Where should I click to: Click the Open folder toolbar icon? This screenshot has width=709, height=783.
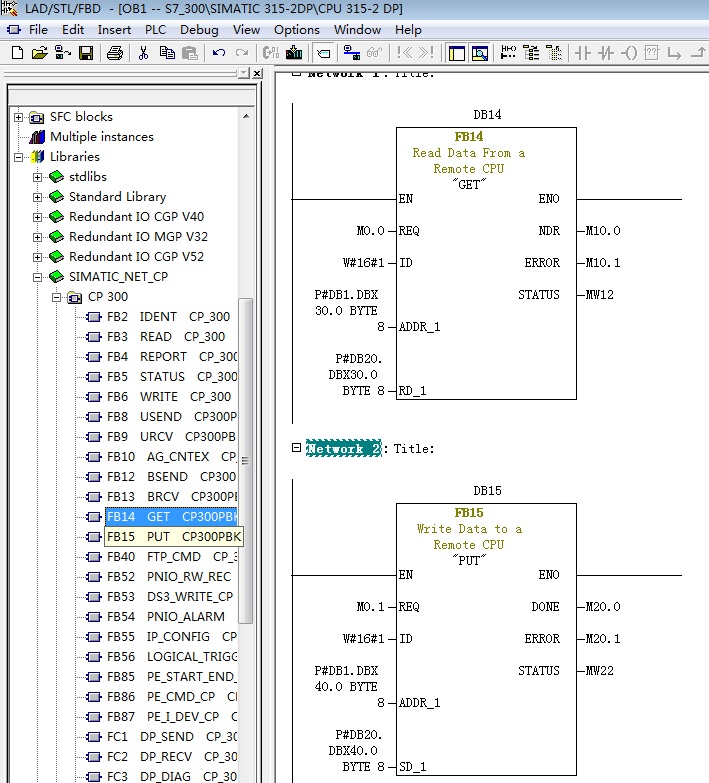point(39,52)
